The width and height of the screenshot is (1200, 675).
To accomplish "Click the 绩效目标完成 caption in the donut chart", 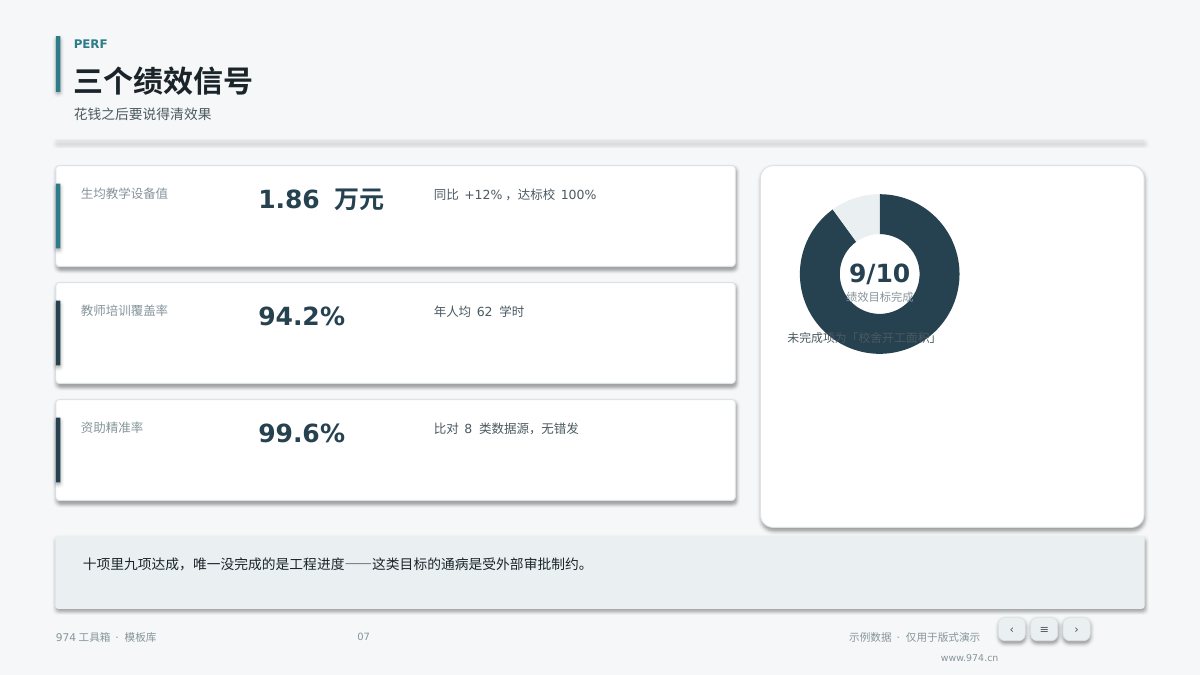I will coord(879,297).
